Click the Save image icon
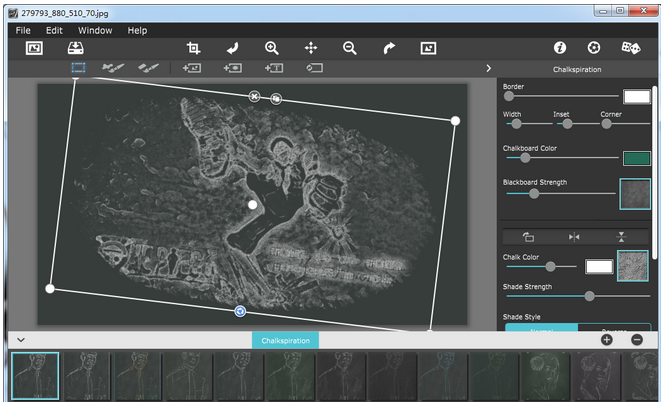The height and width of the screenshot is (402, 661). coord(75,48)
